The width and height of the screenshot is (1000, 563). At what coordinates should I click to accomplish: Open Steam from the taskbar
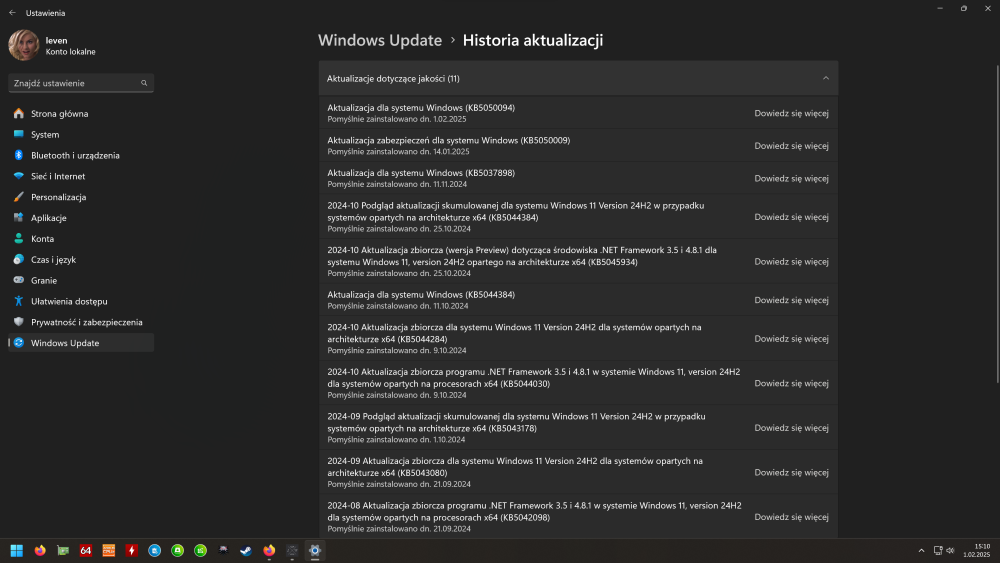pyautogui.click(x=246, y=550)
